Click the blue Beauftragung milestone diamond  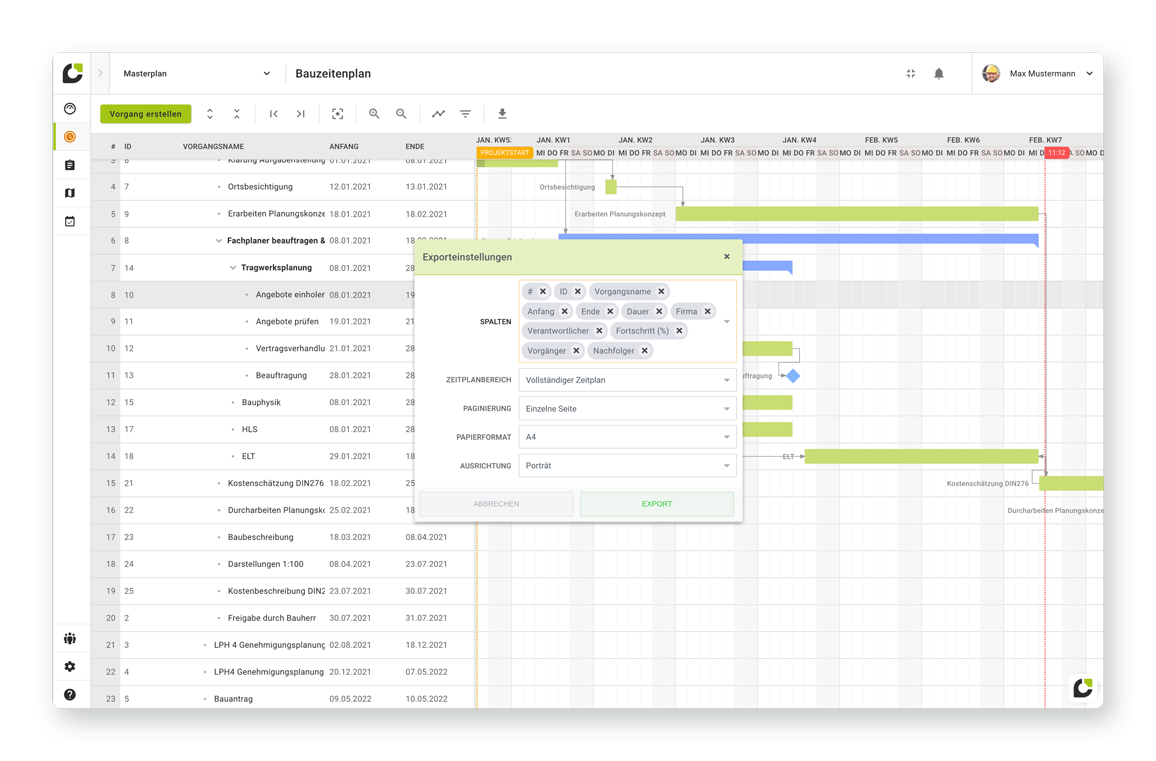click(793, 376)
